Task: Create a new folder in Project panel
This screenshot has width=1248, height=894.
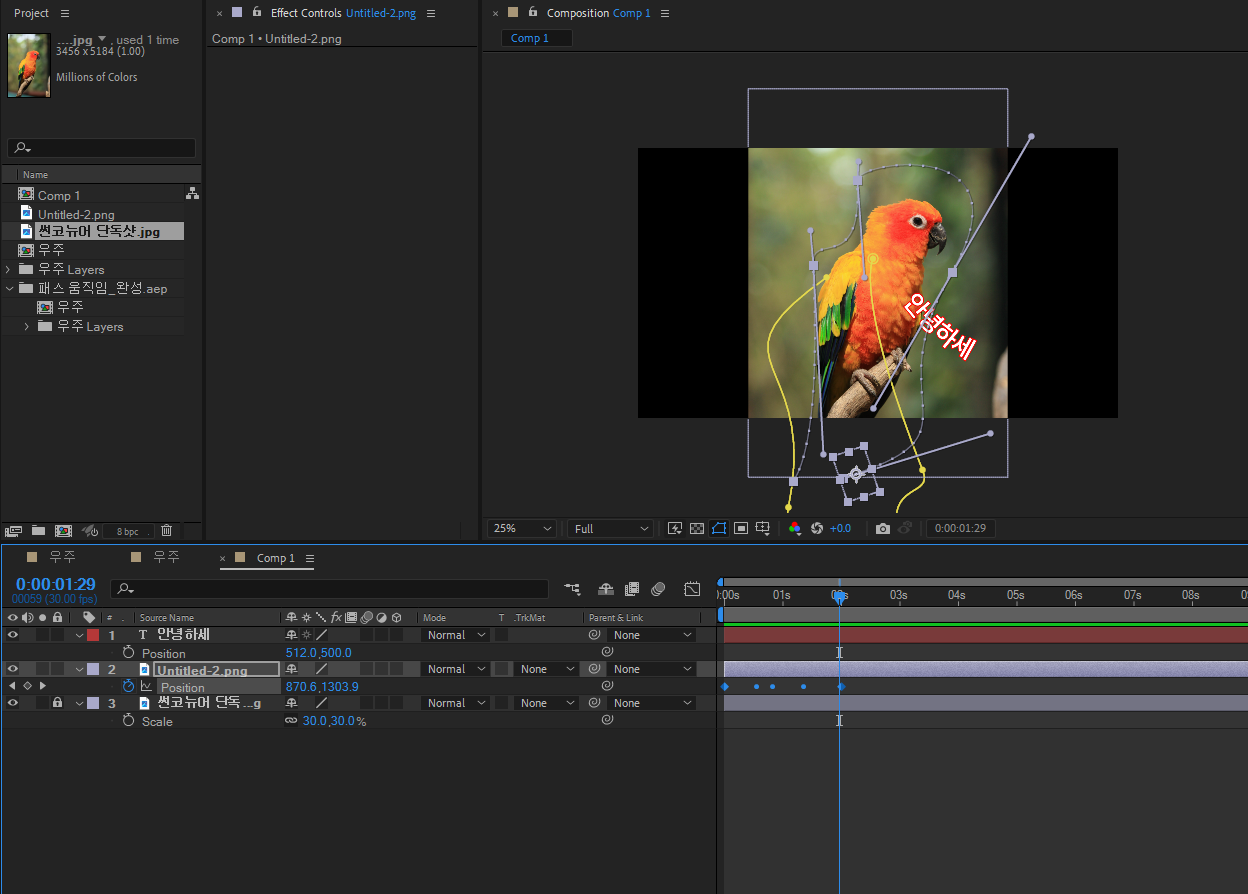Action: pos(38,531)
